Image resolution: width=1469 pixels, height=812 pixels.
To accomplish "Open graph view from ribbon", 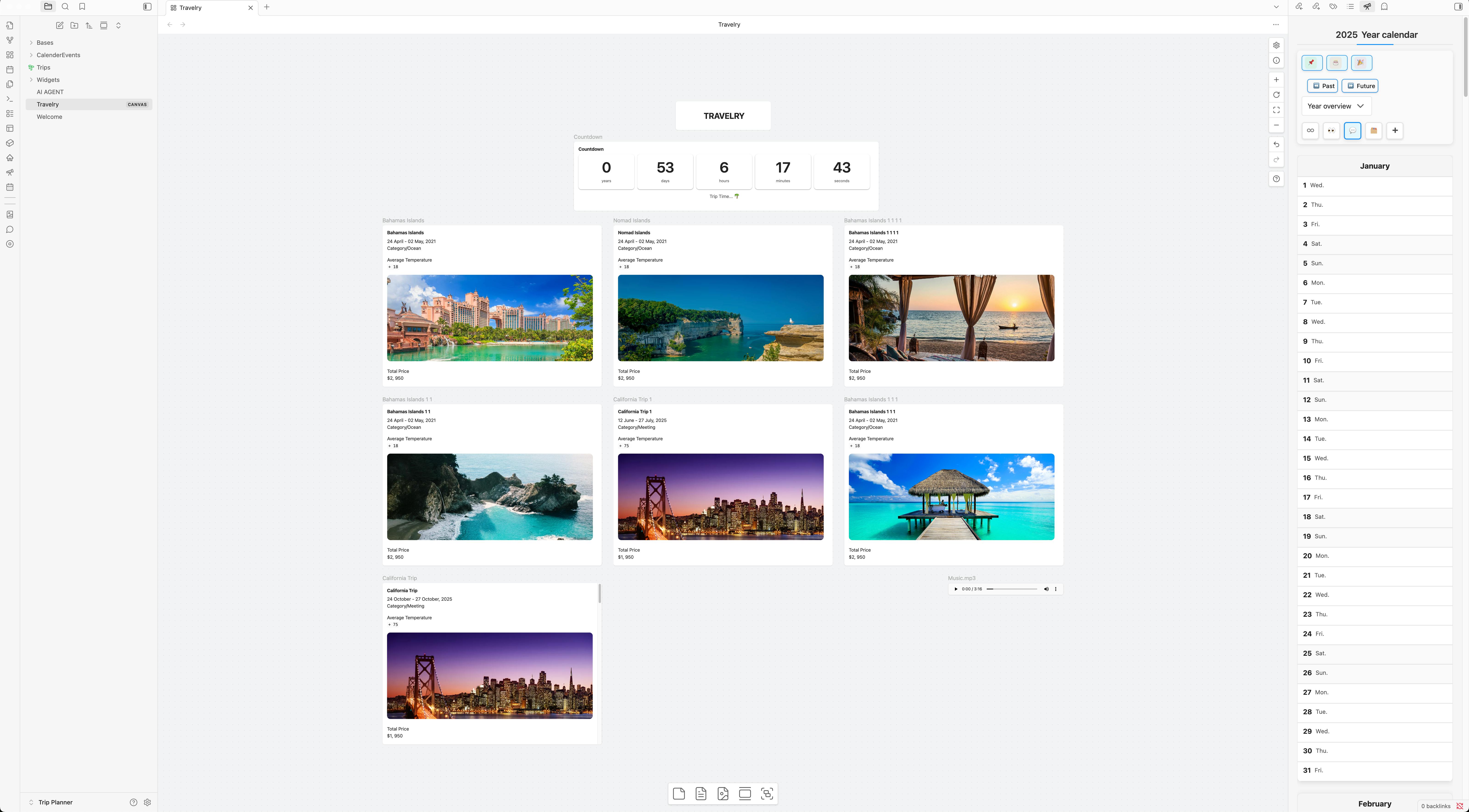I will pyautogui.click(x=10, y=40).
